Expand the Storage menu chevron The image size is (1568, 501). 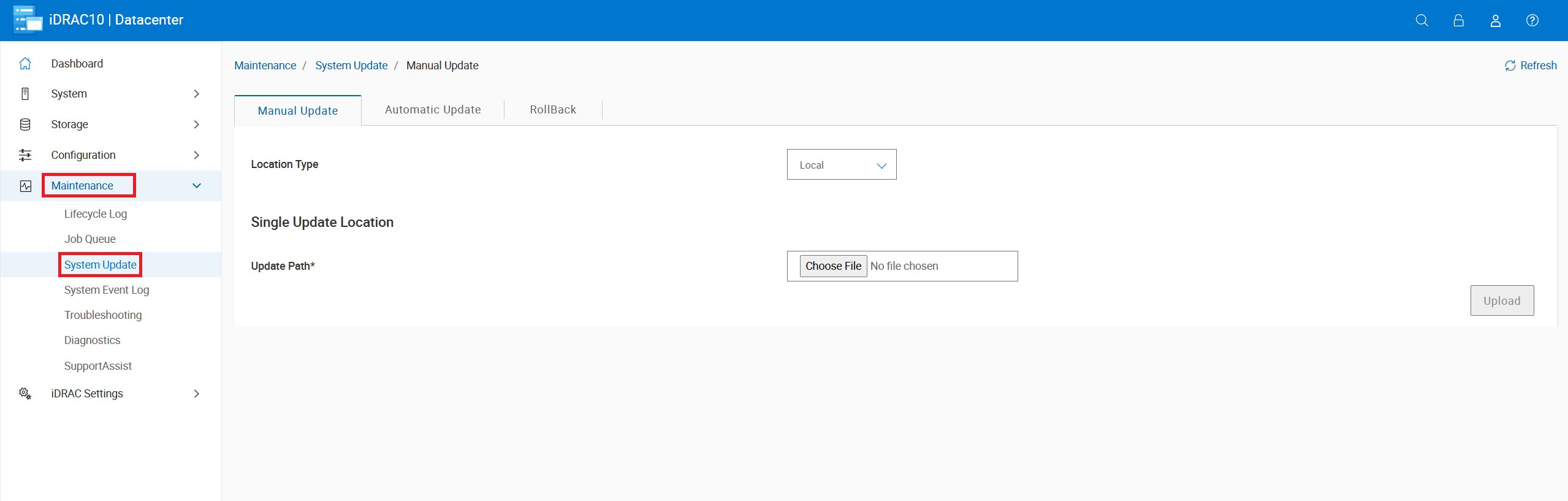[196, 124]
